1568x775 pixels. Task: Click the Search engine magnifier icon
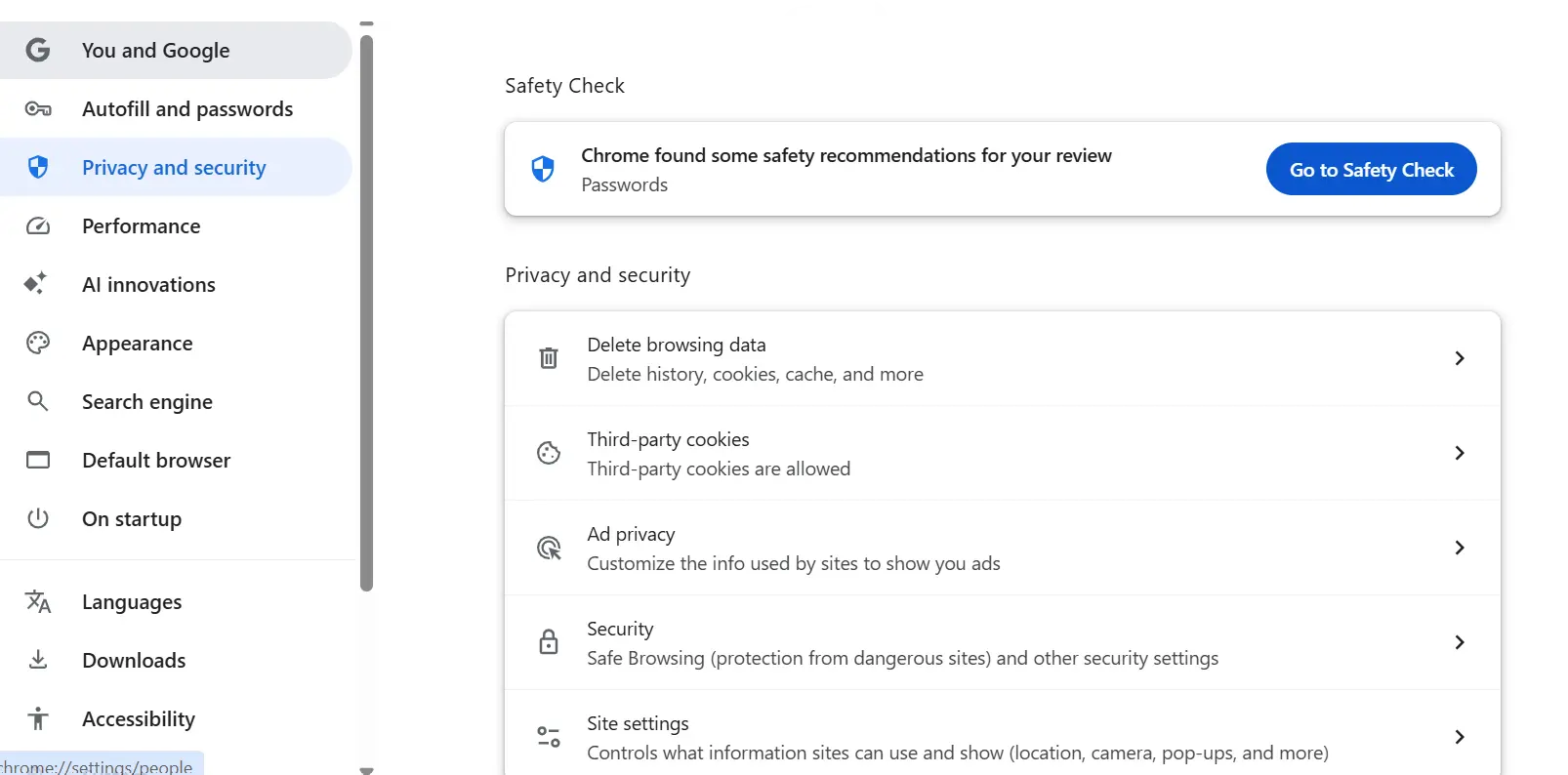(38, 401)
